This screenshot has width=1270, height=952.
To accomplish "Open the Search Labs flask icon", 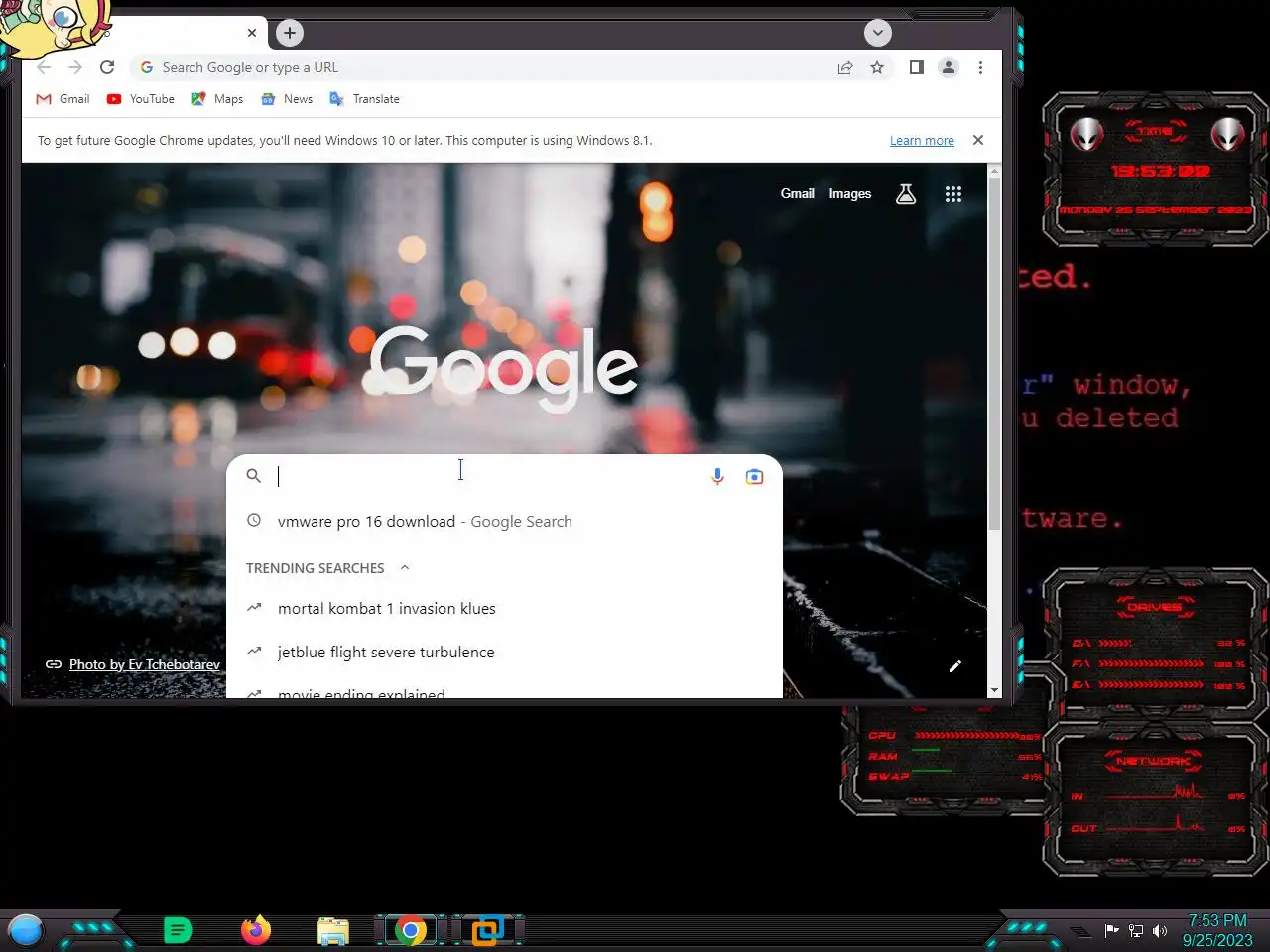I will [x=906, y=194].
